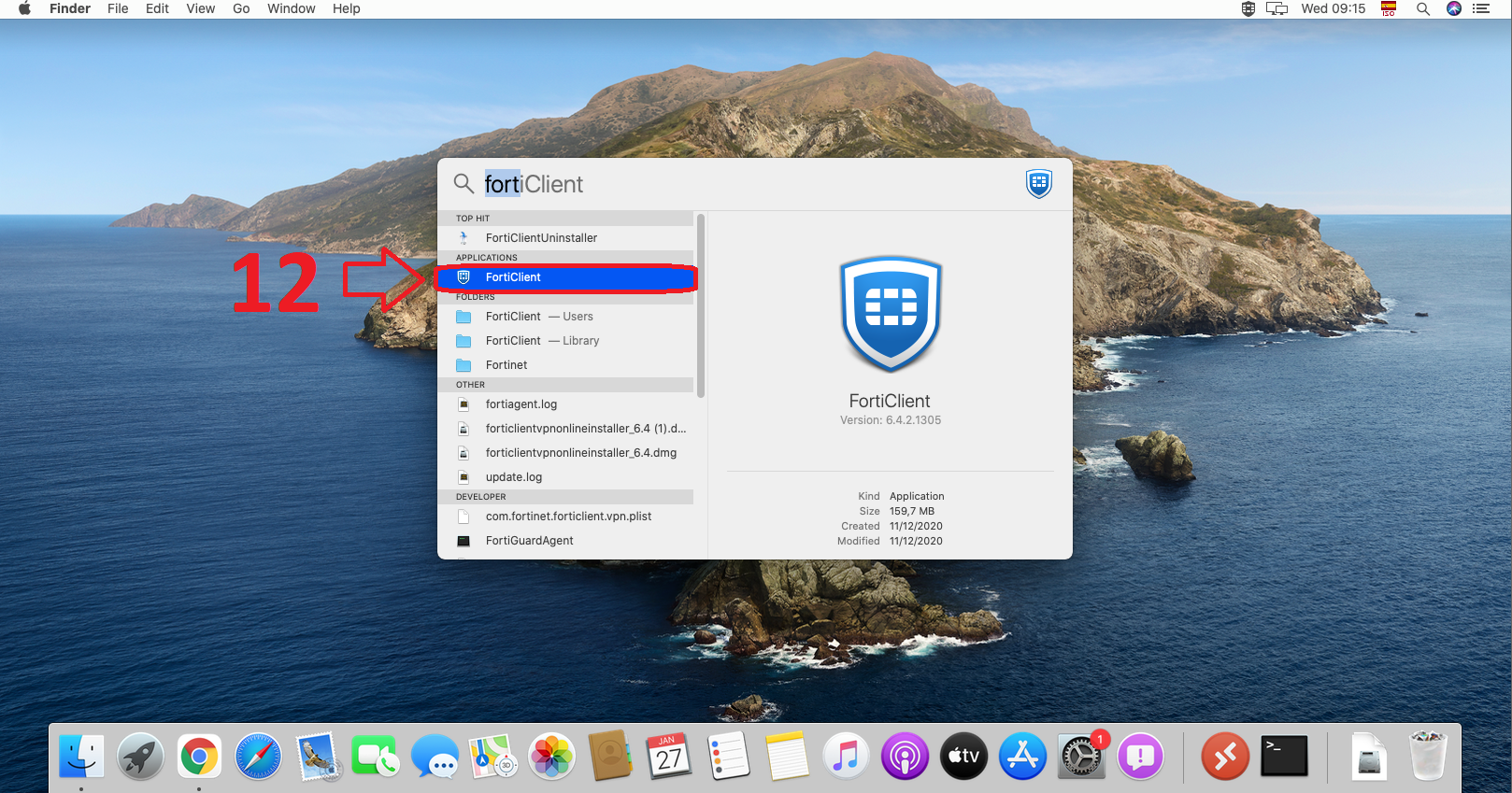Select FortiClientUninstaller top hit result
Image resolution: width=1512 pixels, height=793 pixels.
[541, 238]
